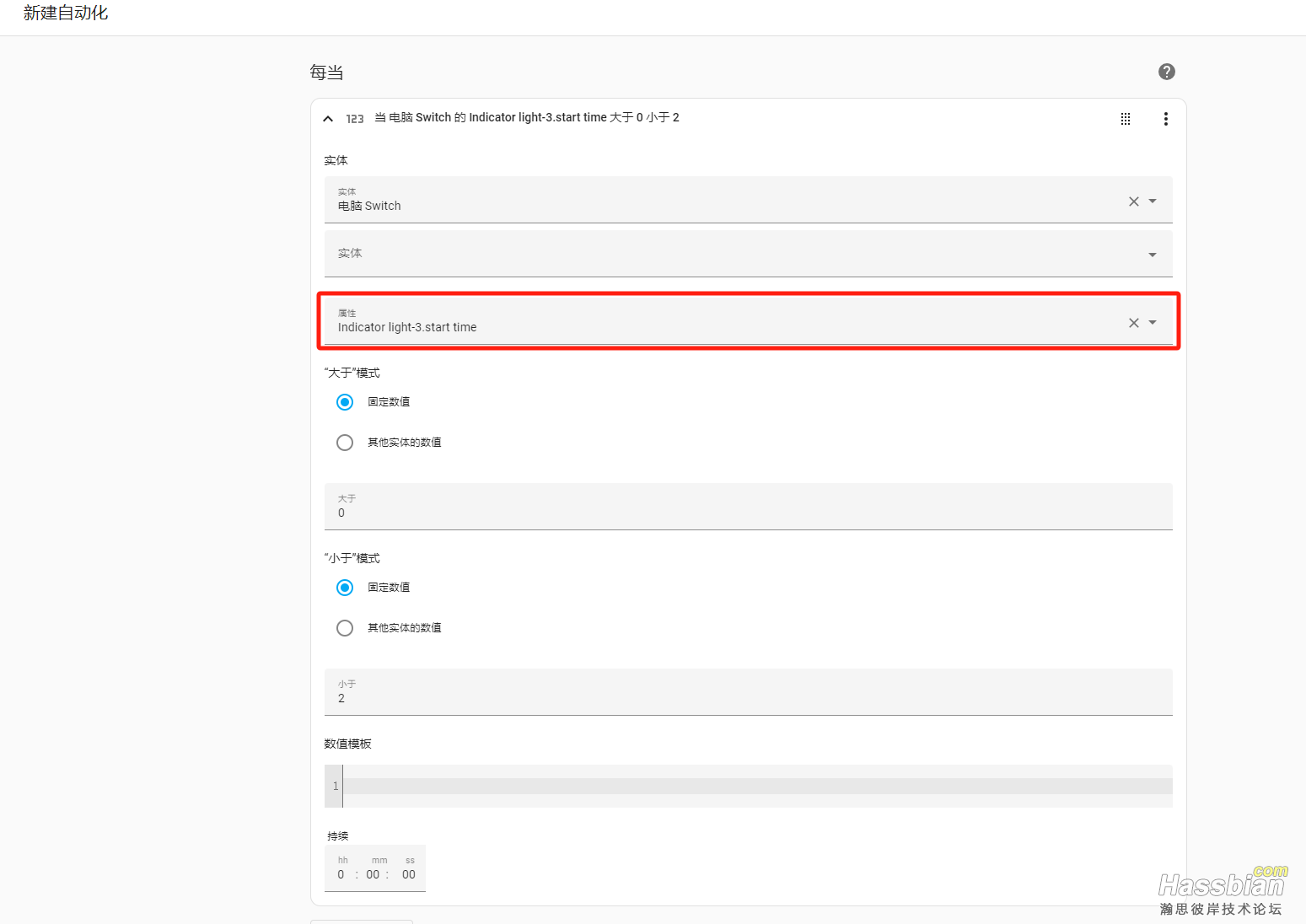Viewport: 1306px width, 924px height.
Task: Collapse the trigger card with chevron
Action: coord(328,119)
